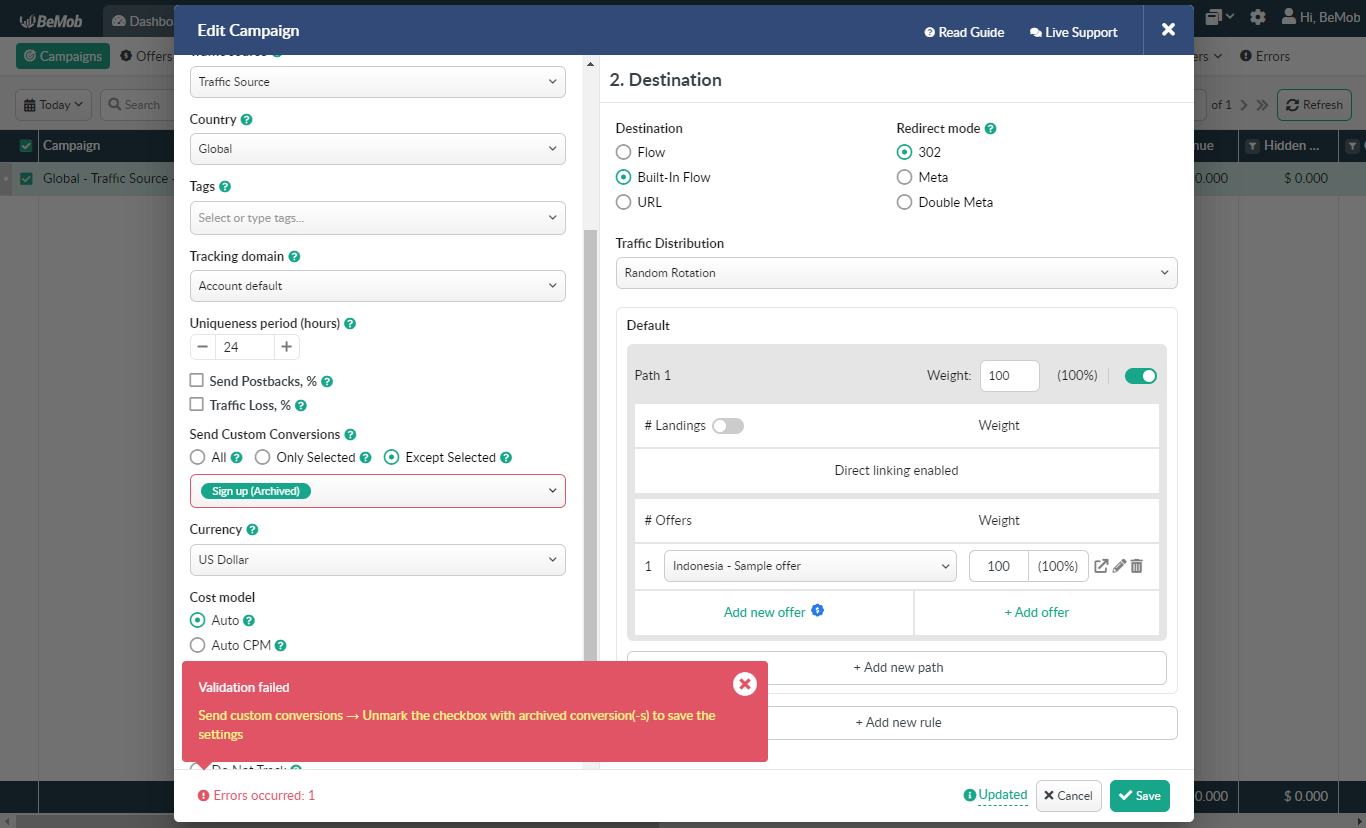
Task: Choose Built-In Flow destination
Action: [624, 177]
